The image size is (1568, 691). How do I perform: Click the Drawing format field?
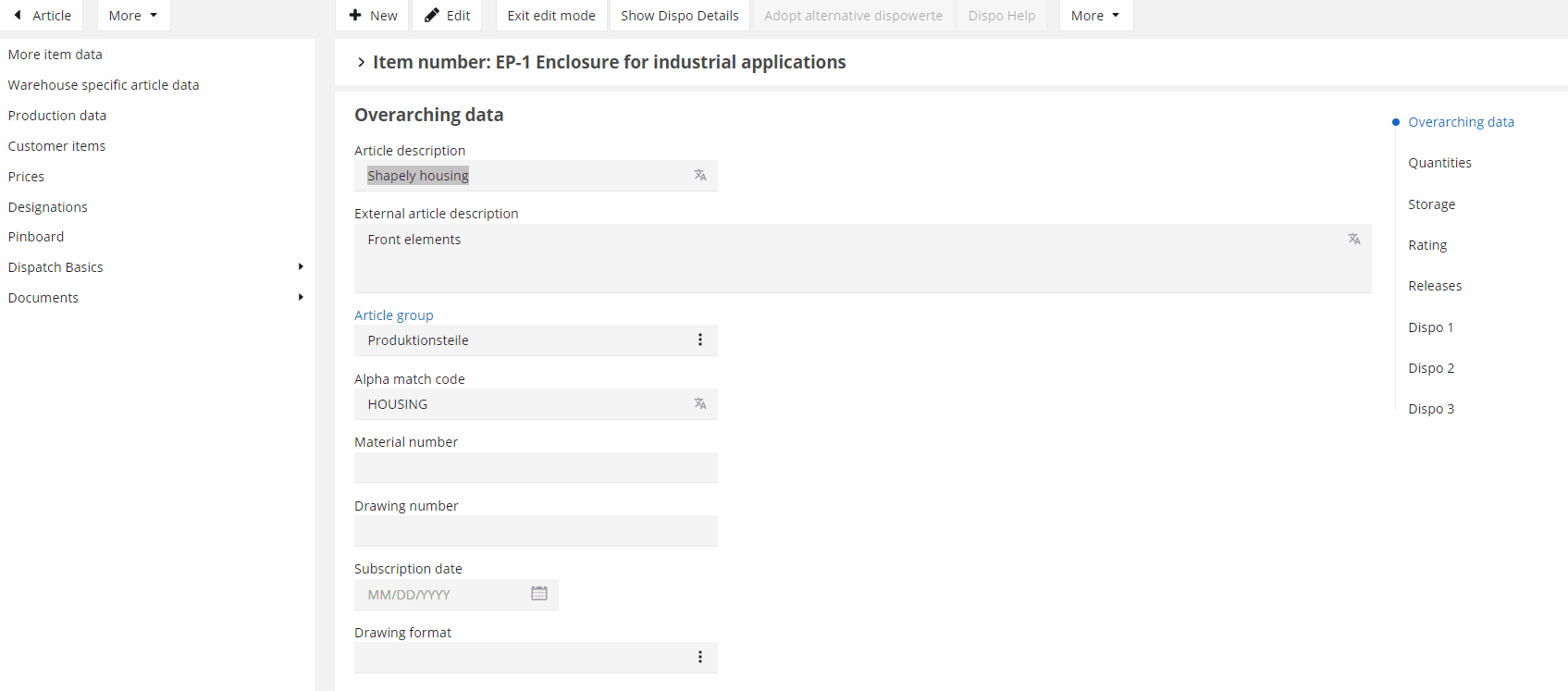[536, 658]
